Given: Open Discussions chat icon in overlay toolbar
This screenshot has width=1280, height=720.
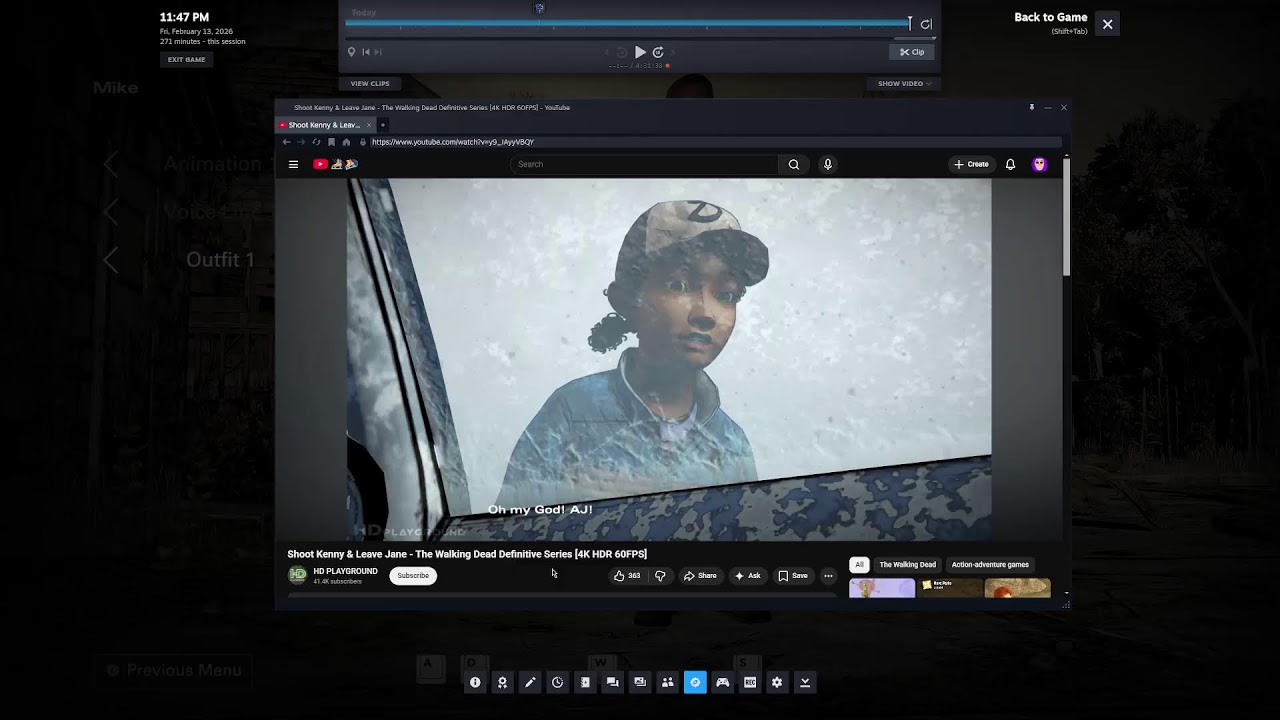Looking at the screenshot, I should point(612,682).
